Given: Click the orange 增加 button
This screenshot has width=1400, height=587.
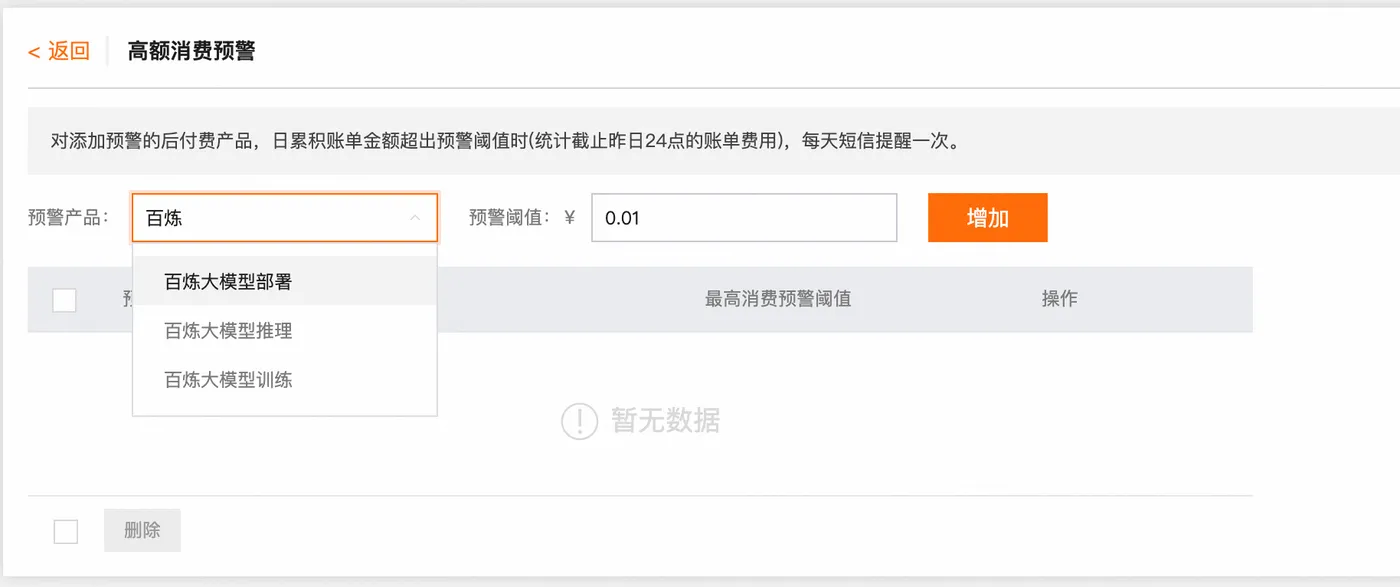Looking at the screenshot, I should pyautogui.click(x=987, y=217).
